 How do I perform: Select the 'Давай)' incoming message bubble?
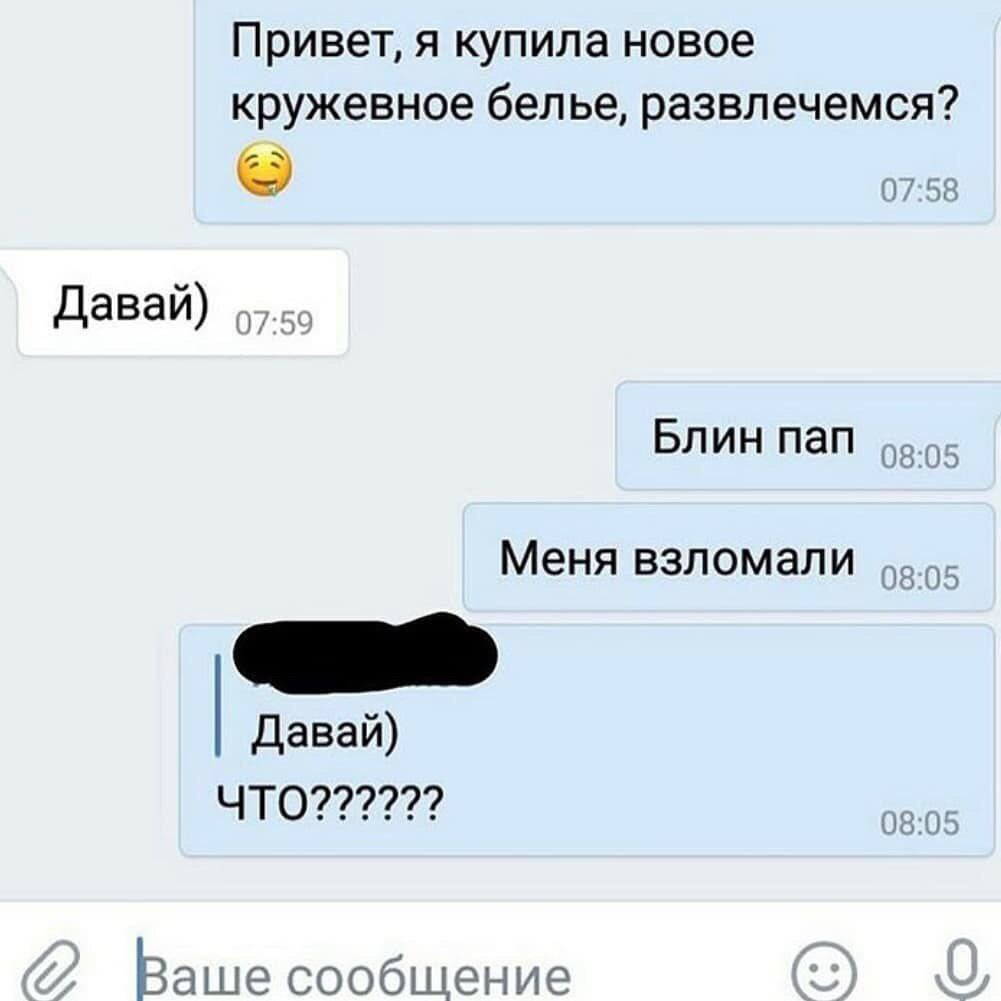(183, 303)
